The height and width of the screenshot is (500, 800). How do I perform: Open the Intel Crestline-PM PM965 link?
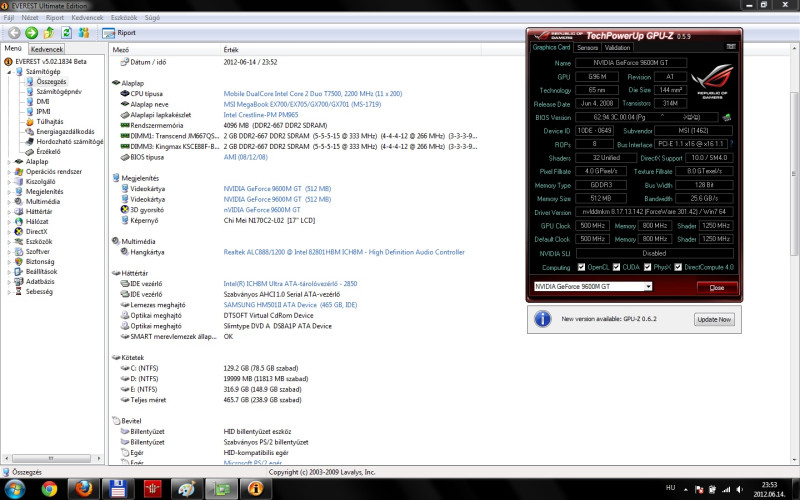(261, 115)
